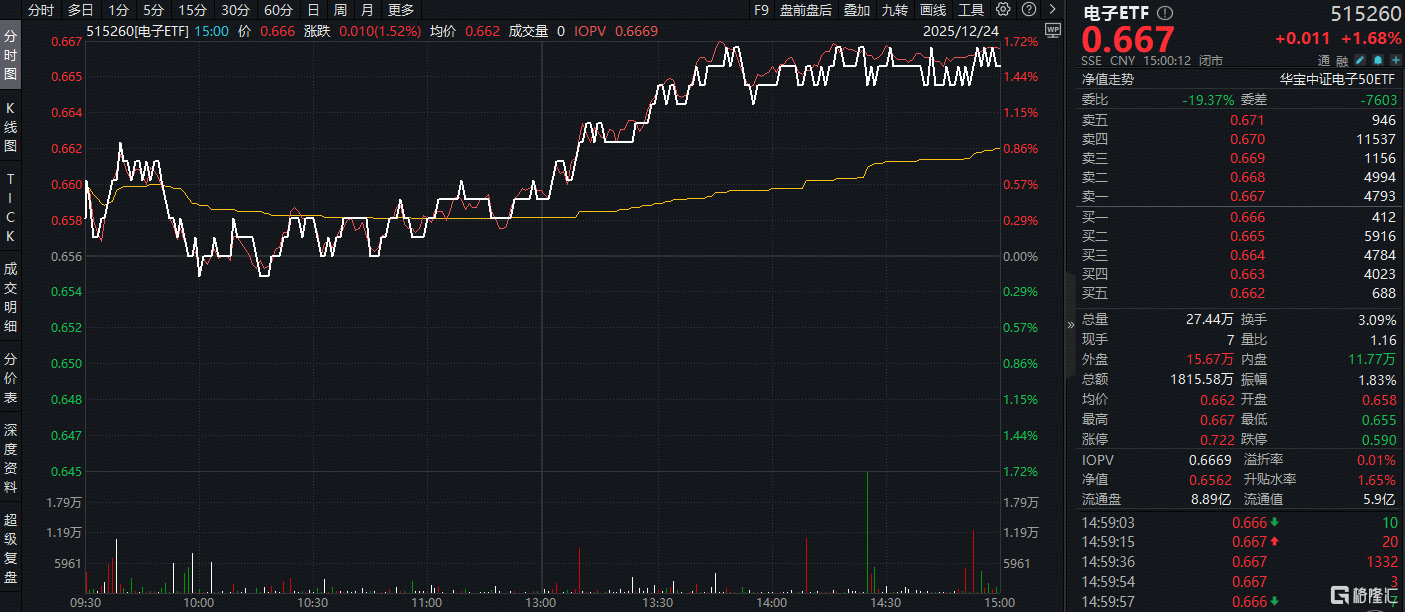Open TICK view in the left sidebar

11,206
